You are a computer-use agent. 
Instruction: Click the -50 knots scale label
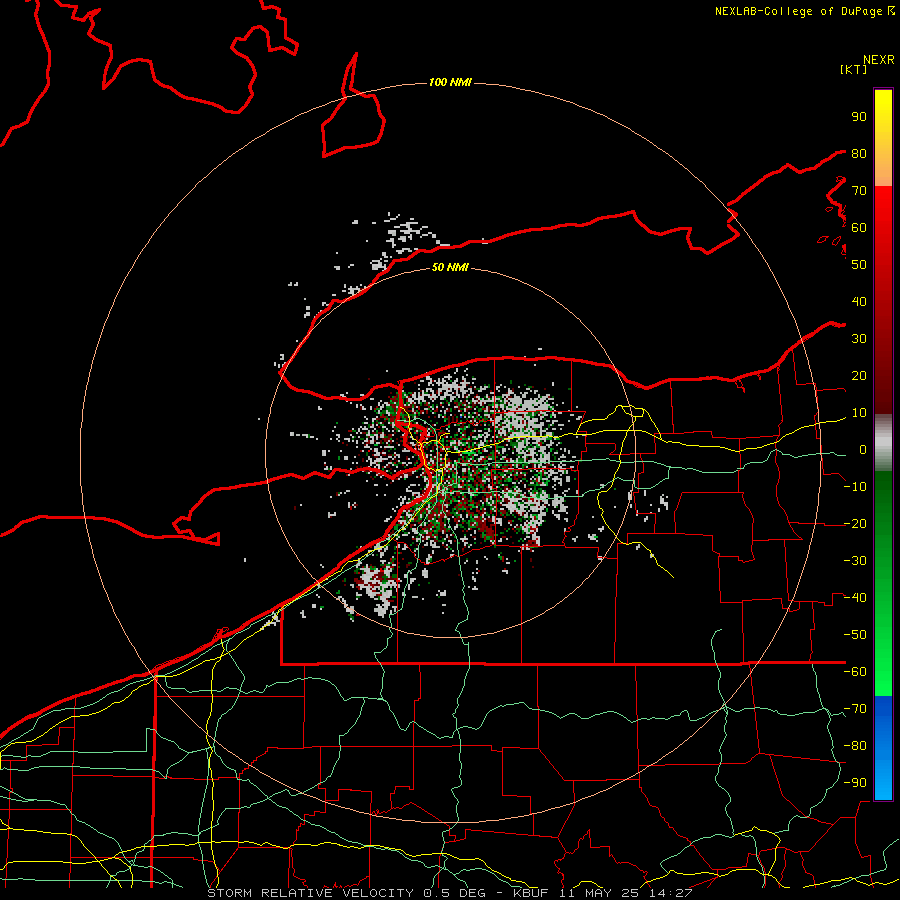pyautogui.click(x=855, y=635)
